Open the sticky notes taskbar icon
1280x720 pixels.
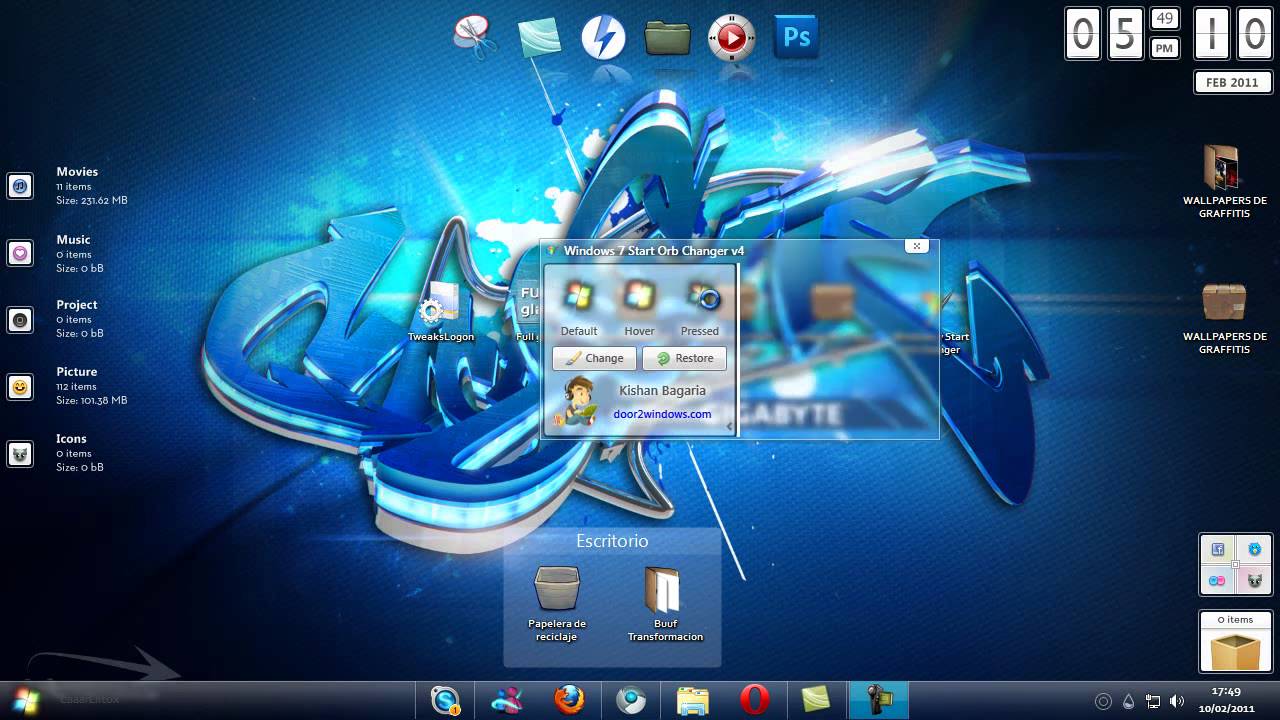pos(816,701)
